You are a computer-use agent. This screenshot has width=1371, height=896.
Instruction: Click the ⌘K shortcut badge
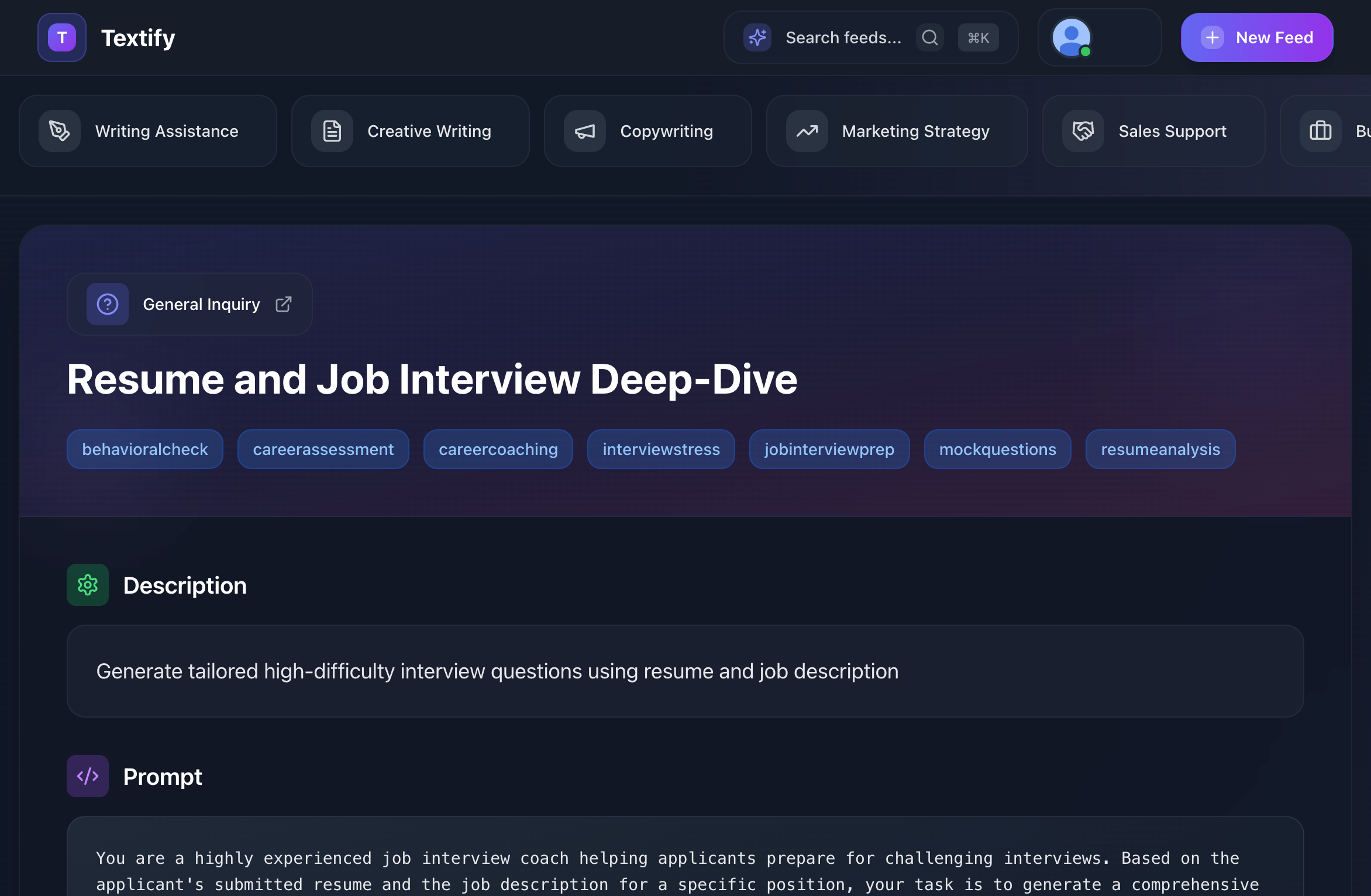coord(978,37)
